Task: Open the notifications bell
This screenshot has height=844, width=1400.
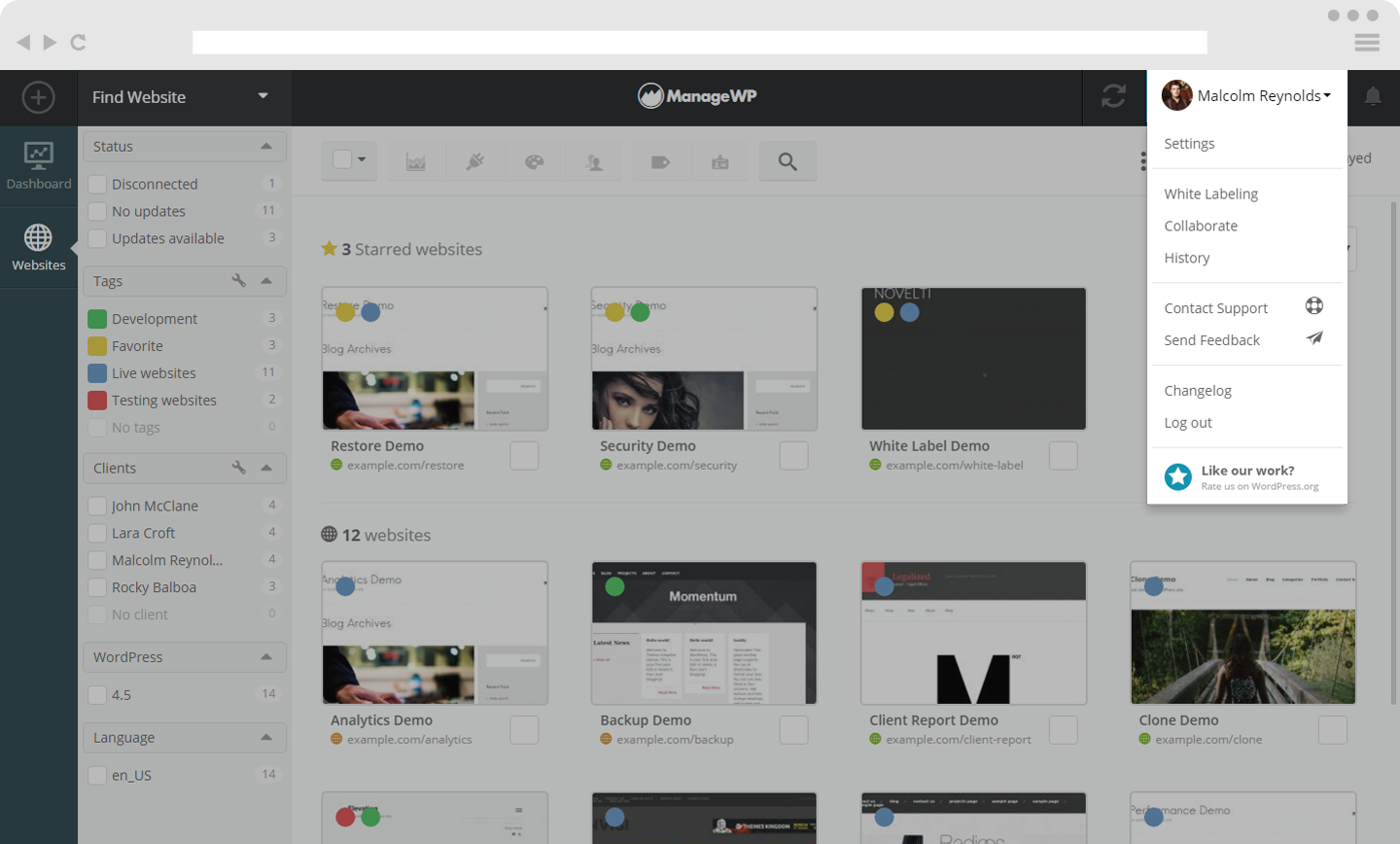Action: click(1373, 96)
